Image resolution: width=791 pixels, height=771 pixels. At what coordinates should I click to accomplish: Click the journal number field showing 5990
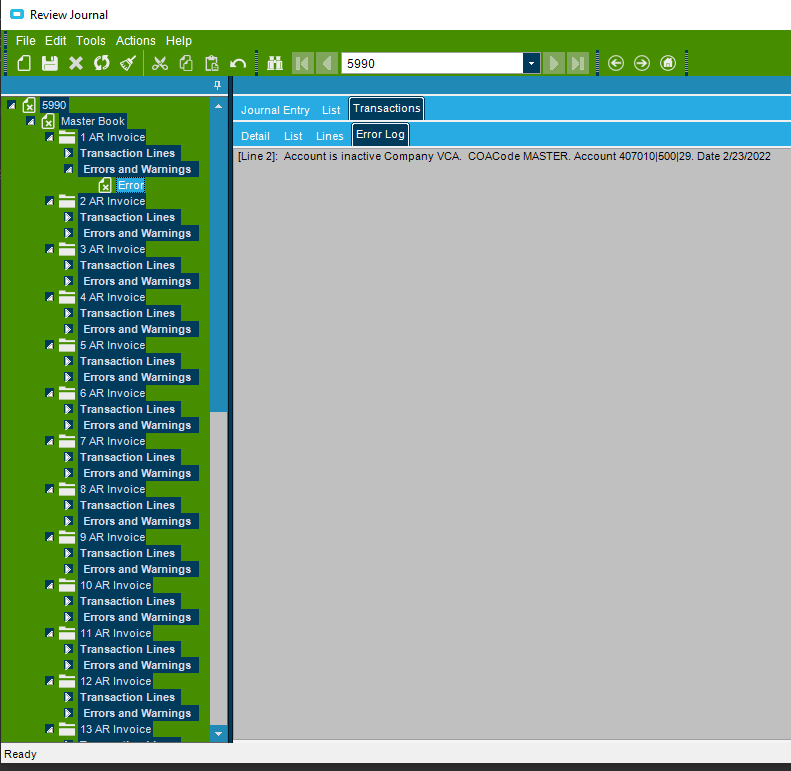[x=432, y=64]
